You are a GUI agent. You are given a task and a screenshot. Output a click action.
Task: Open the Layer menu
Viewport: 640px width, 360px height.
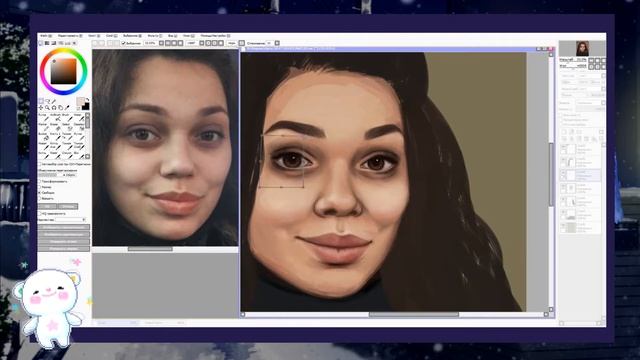coord(112,36)
